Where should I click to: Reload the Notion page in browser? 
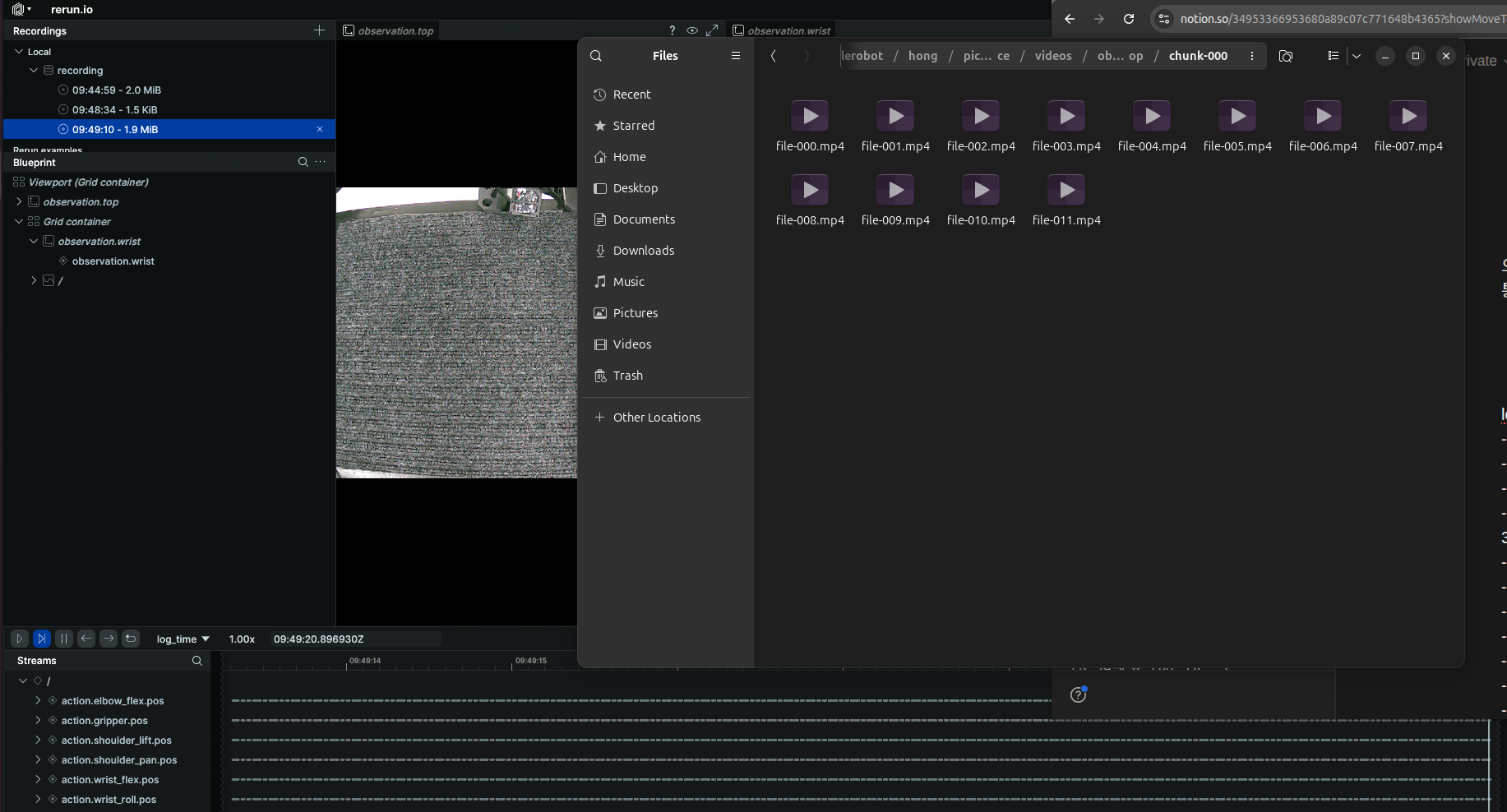[1129, 19]
